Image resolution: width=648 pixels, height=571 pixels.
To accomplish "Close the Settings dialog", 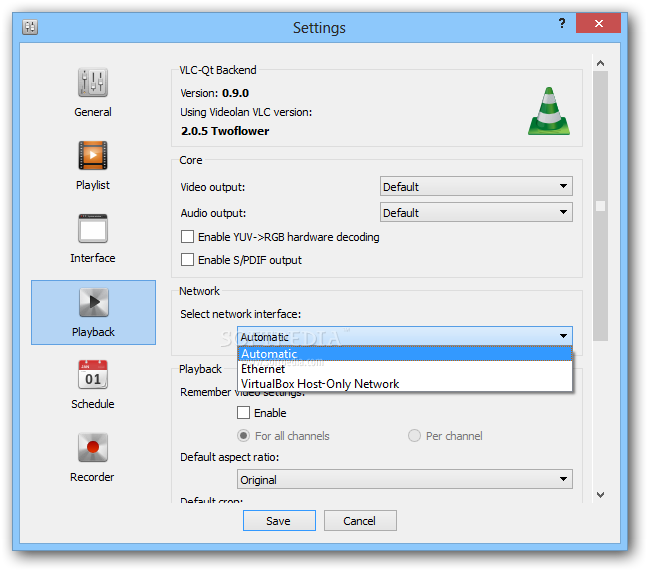I will click(598, 23).
